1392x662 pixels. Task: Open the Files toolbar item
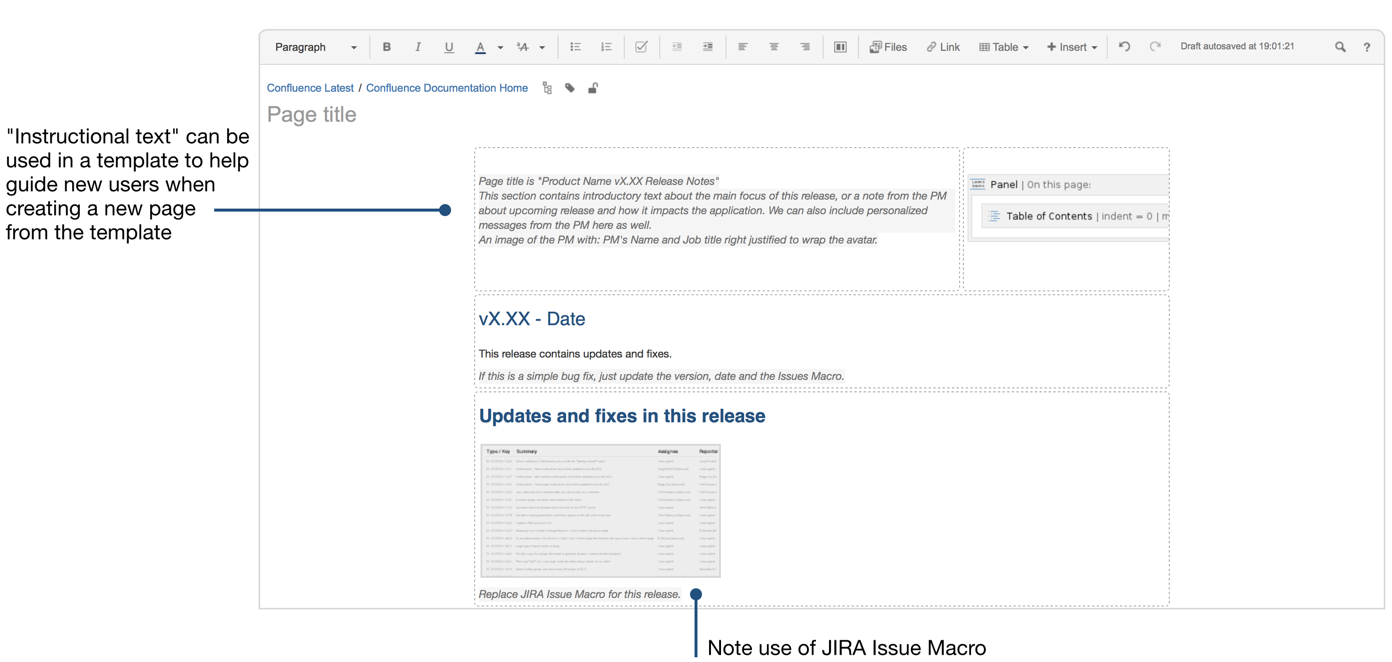point(888,47)
